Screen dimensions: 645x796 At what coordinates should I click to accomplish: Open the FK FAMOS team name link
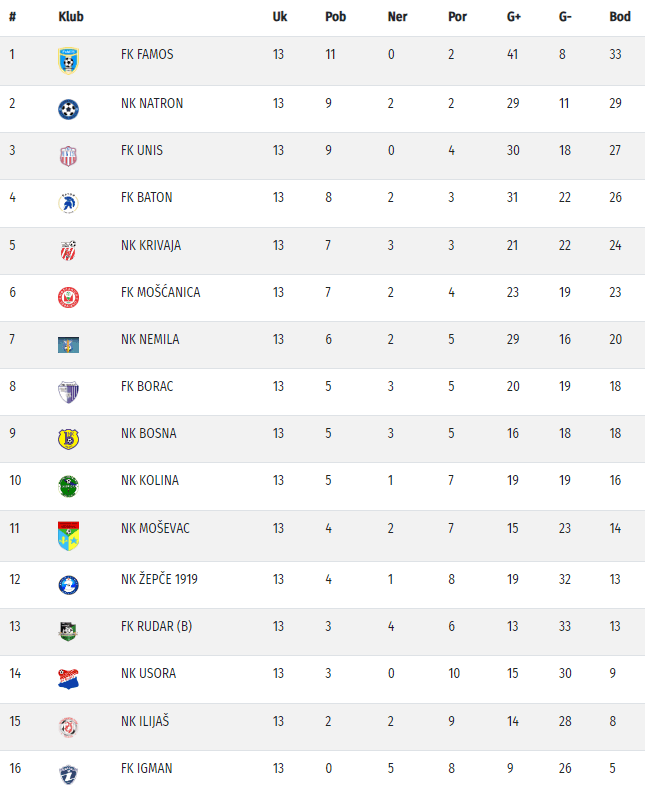[x=147, y=54]
